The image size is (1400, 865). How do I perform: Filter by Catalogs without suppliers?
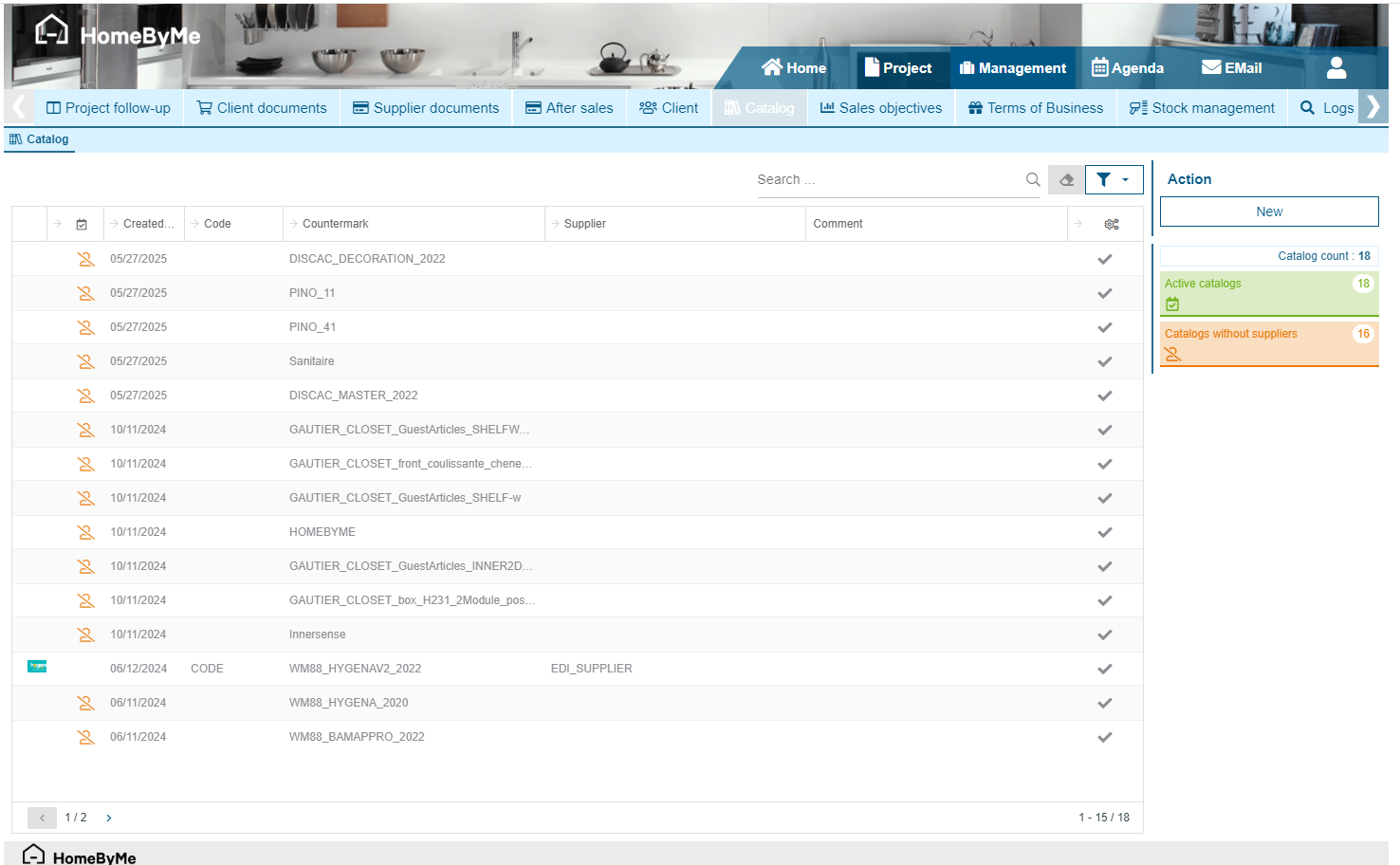[x=1268, y=342]
